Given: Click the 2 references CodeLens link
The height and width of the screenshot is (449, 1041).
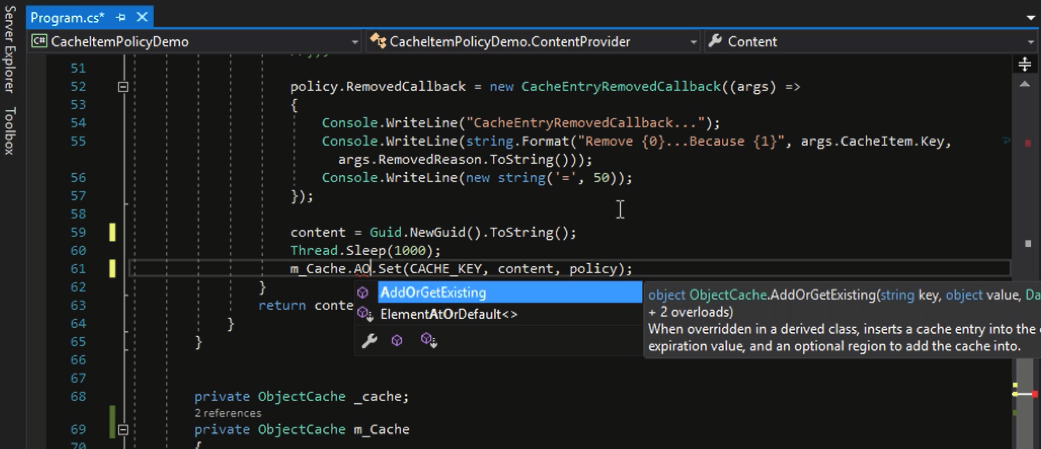Looking at the screenshot, I should [x=228, y=413].
